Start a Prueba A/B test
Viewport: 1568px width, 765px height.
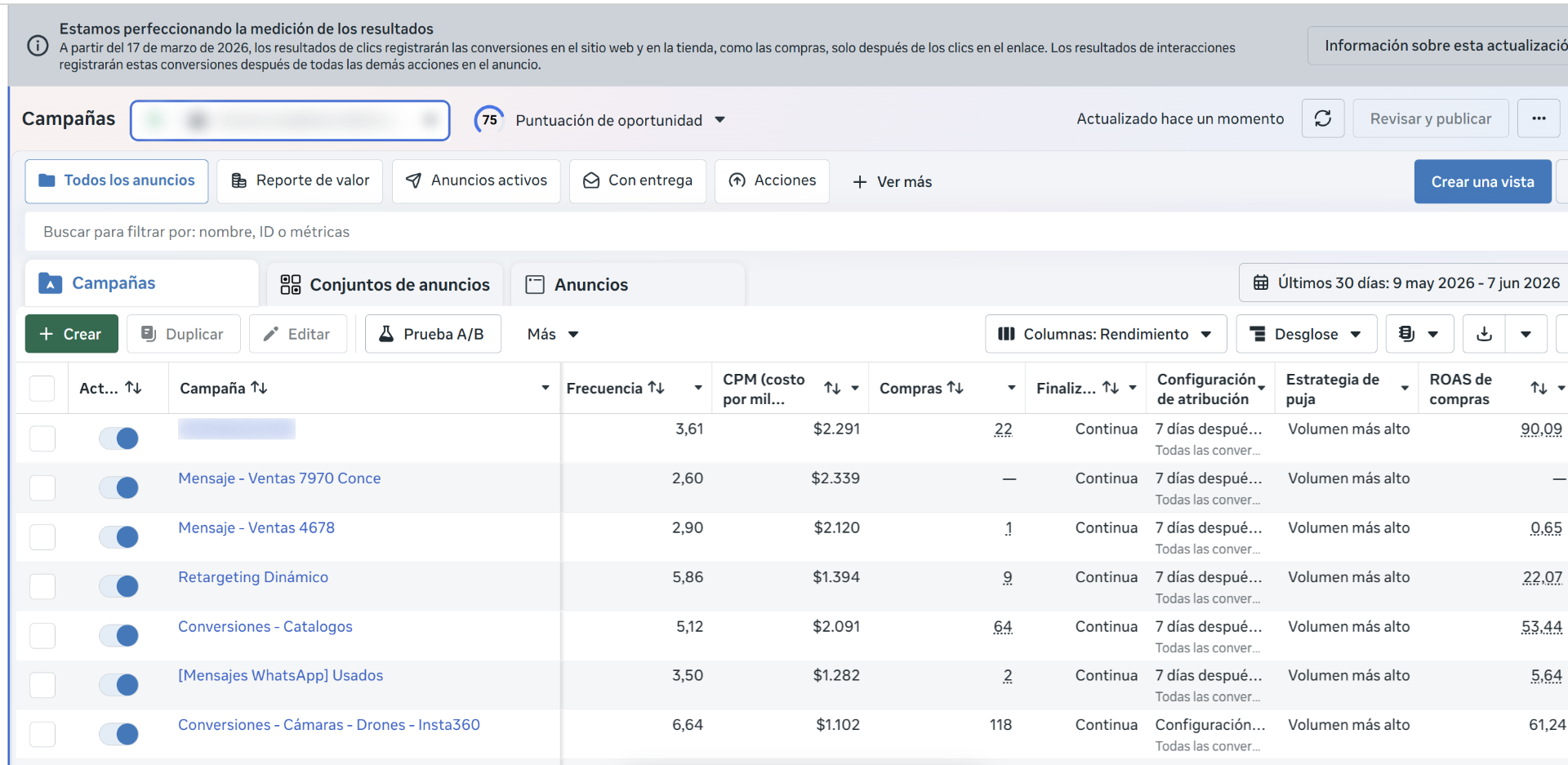coord(433,334)
